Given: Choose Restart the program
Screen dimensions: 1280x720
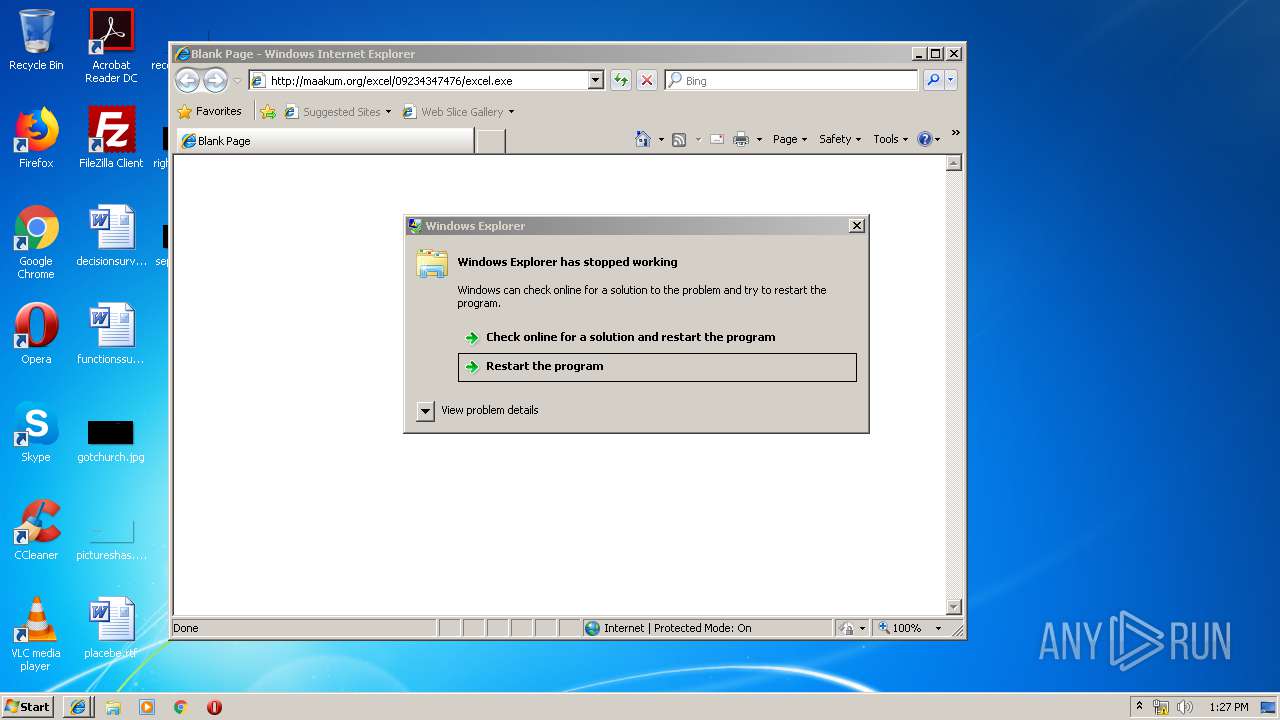Looking at the screenshot, I should pos(657,366).
